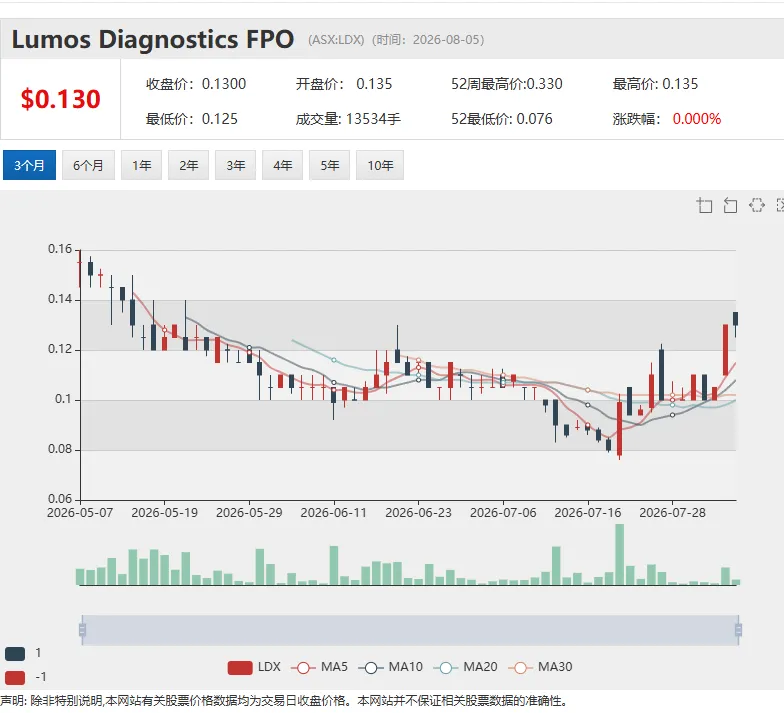The height and width of the screenshot is (713, 784).
Task: Select the 3个月 time range tab
Action: click(30, 165)
